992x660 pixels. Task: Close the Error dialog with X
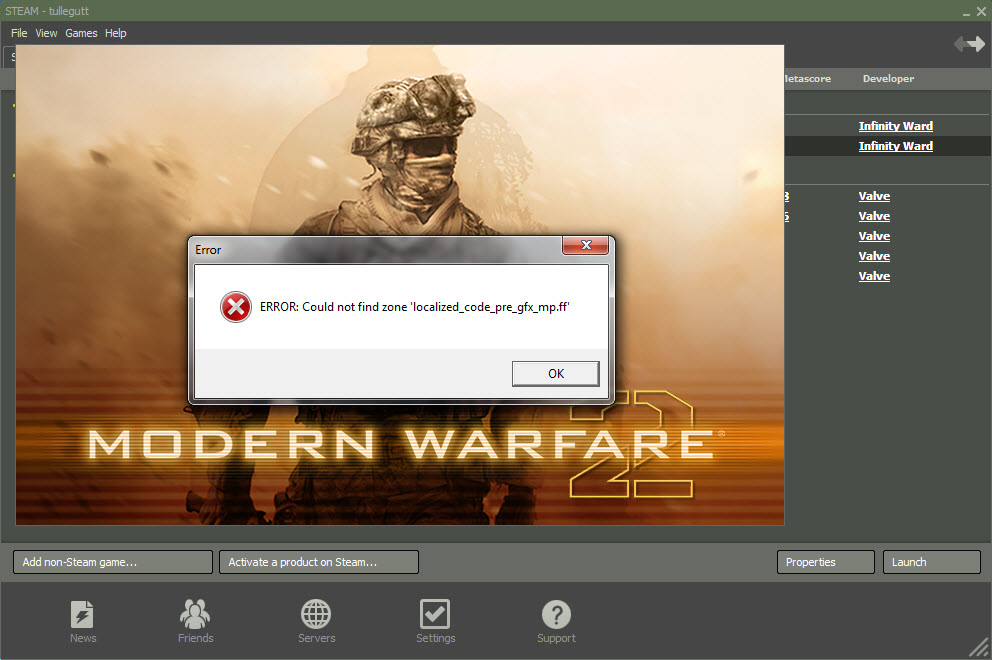[x=586, y=245]
